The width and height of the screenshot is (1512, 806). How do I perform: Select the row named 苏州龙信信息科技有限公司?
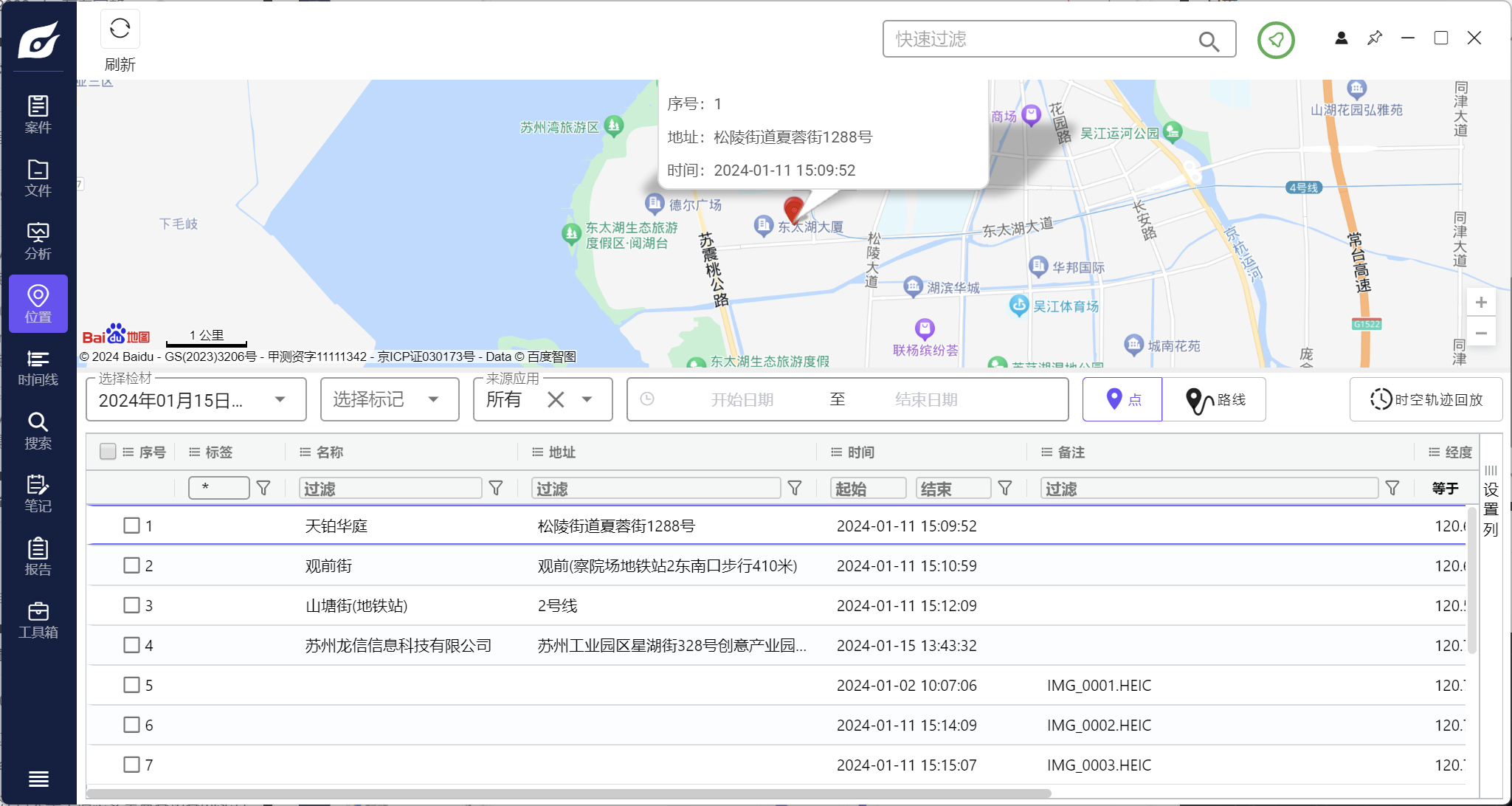coord(777,645)
